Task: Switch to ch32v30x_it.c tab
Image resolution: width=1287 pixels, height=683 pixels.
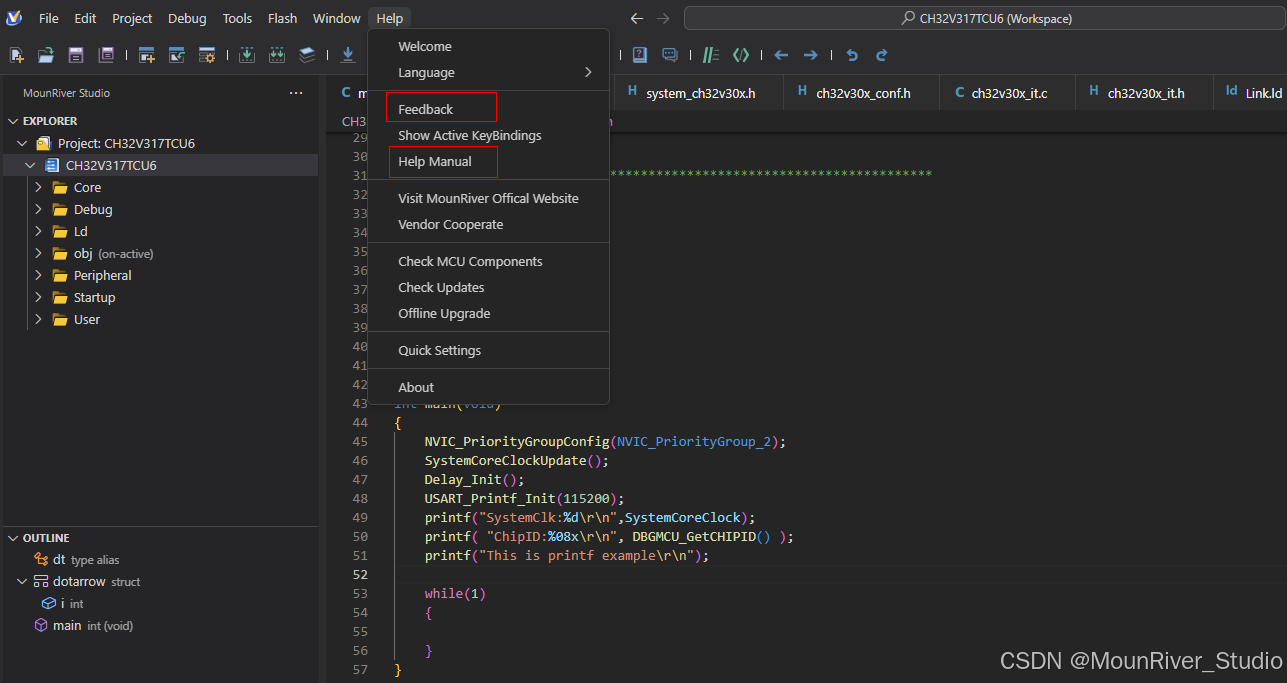Action: [x=1008, y=93]
